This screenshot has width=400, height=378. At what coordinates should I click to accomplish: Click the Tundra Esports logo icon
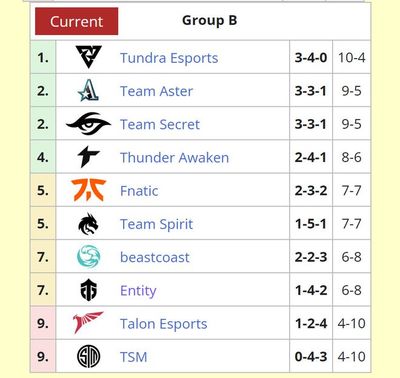click(x=88, y=57)
